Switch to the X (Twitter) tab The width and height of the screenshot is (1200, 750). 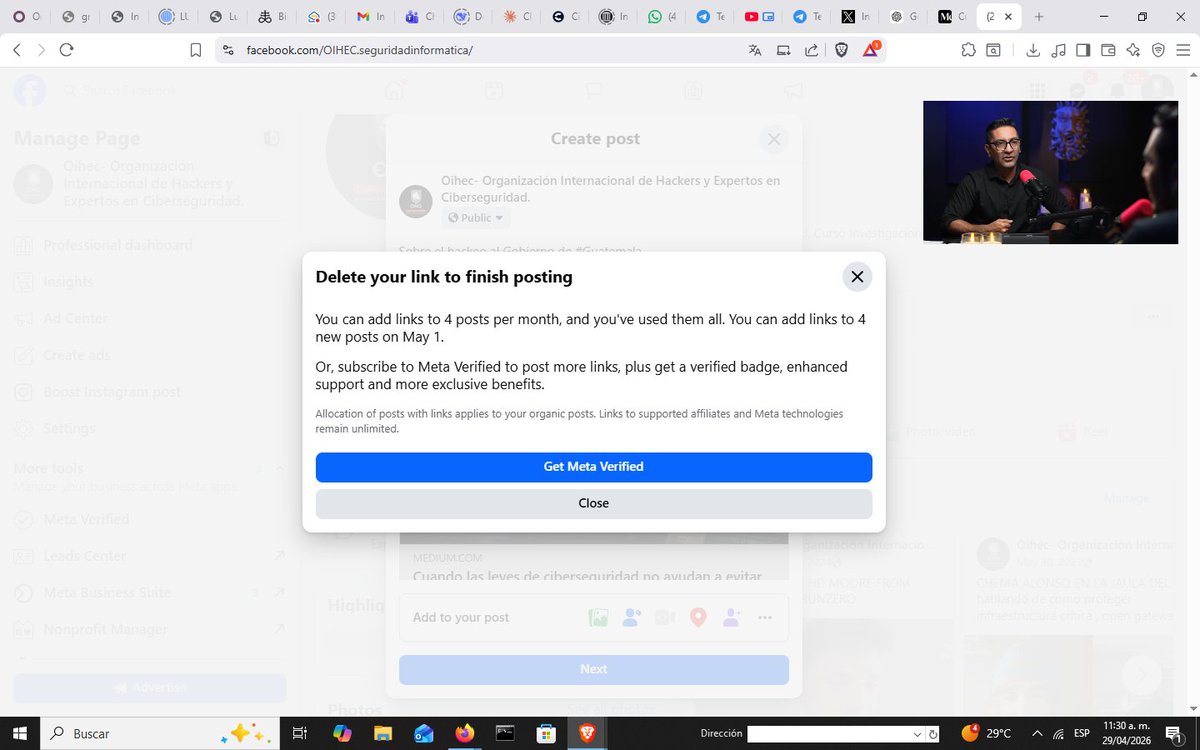[856, 17]
